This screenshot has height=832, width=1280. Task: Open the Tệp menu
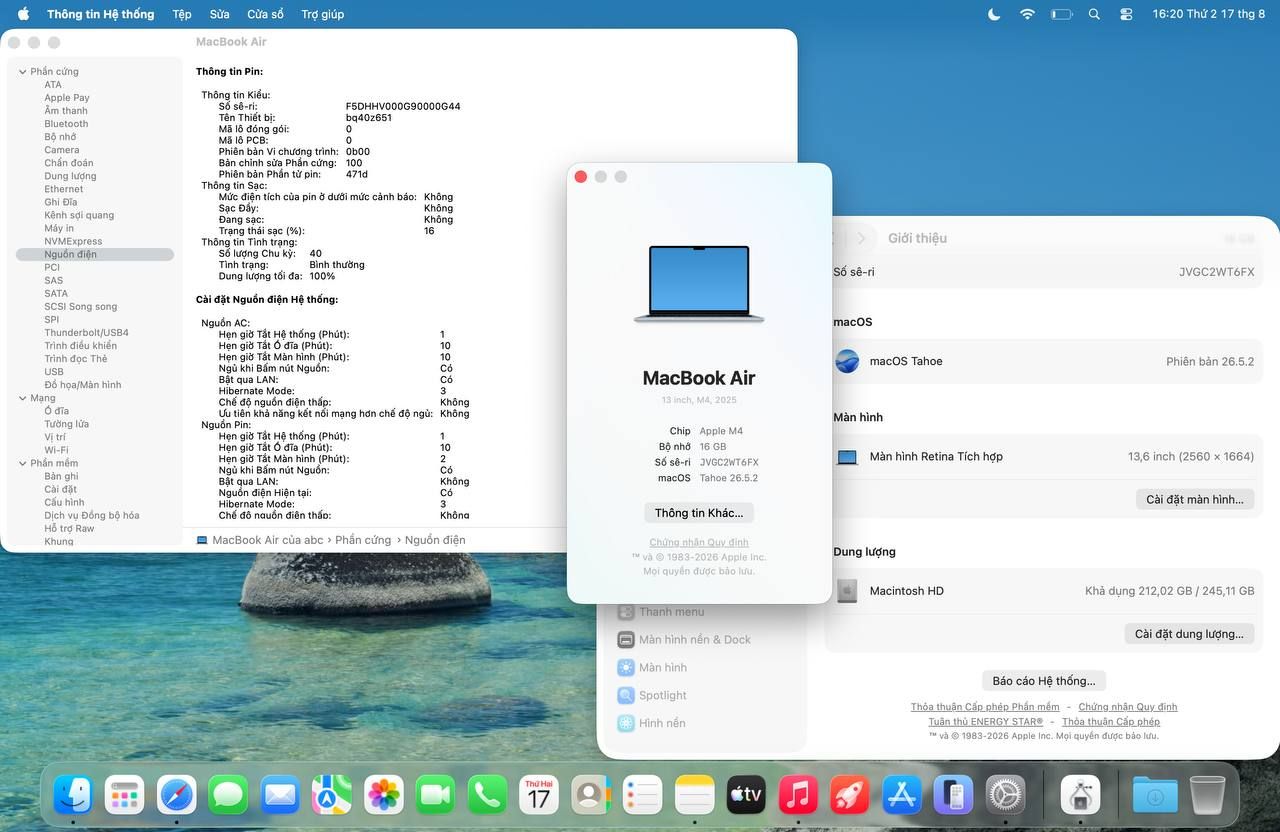pyautogui.click(x=181, y=14)
